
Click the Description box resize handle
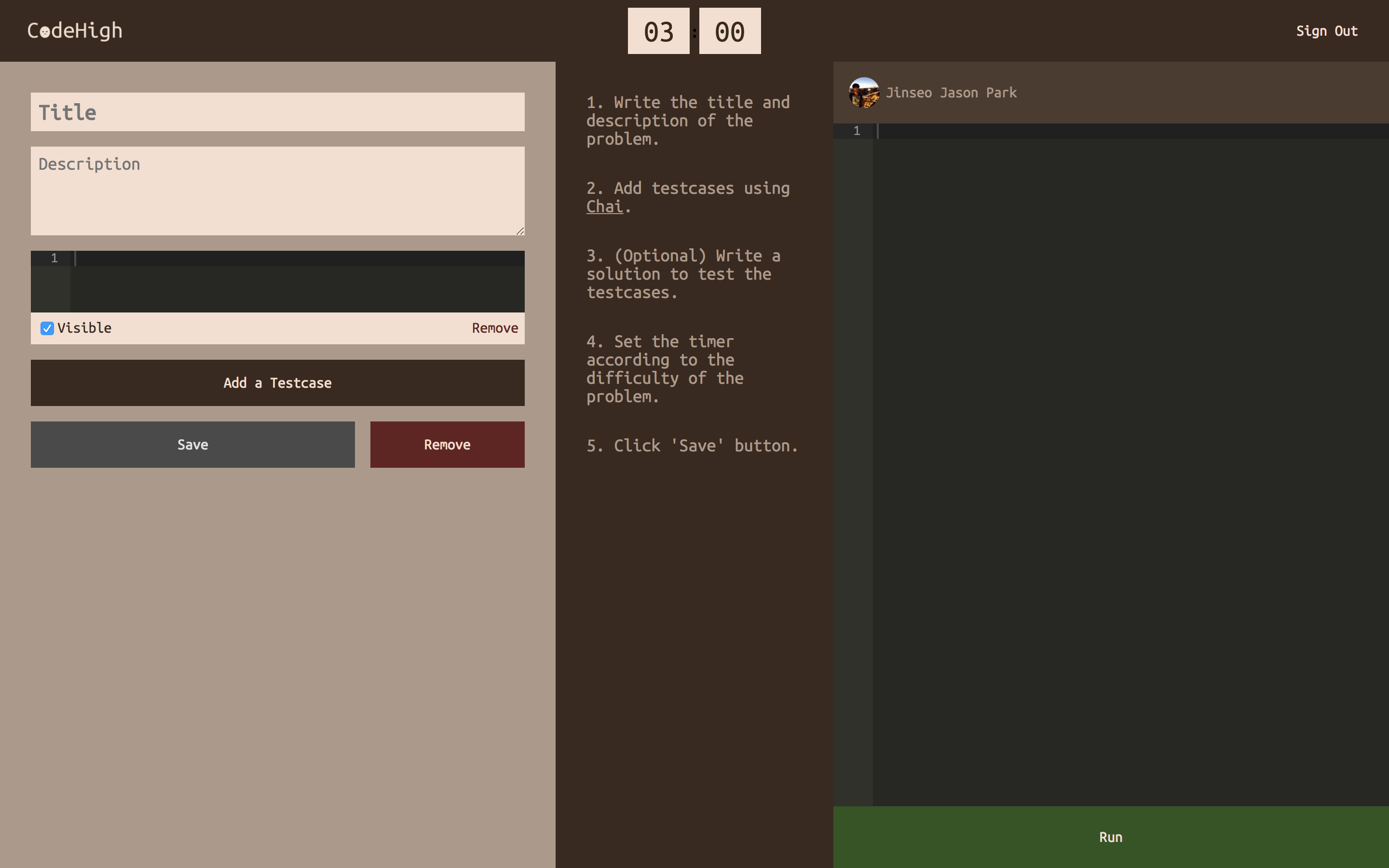click(520, 231)
